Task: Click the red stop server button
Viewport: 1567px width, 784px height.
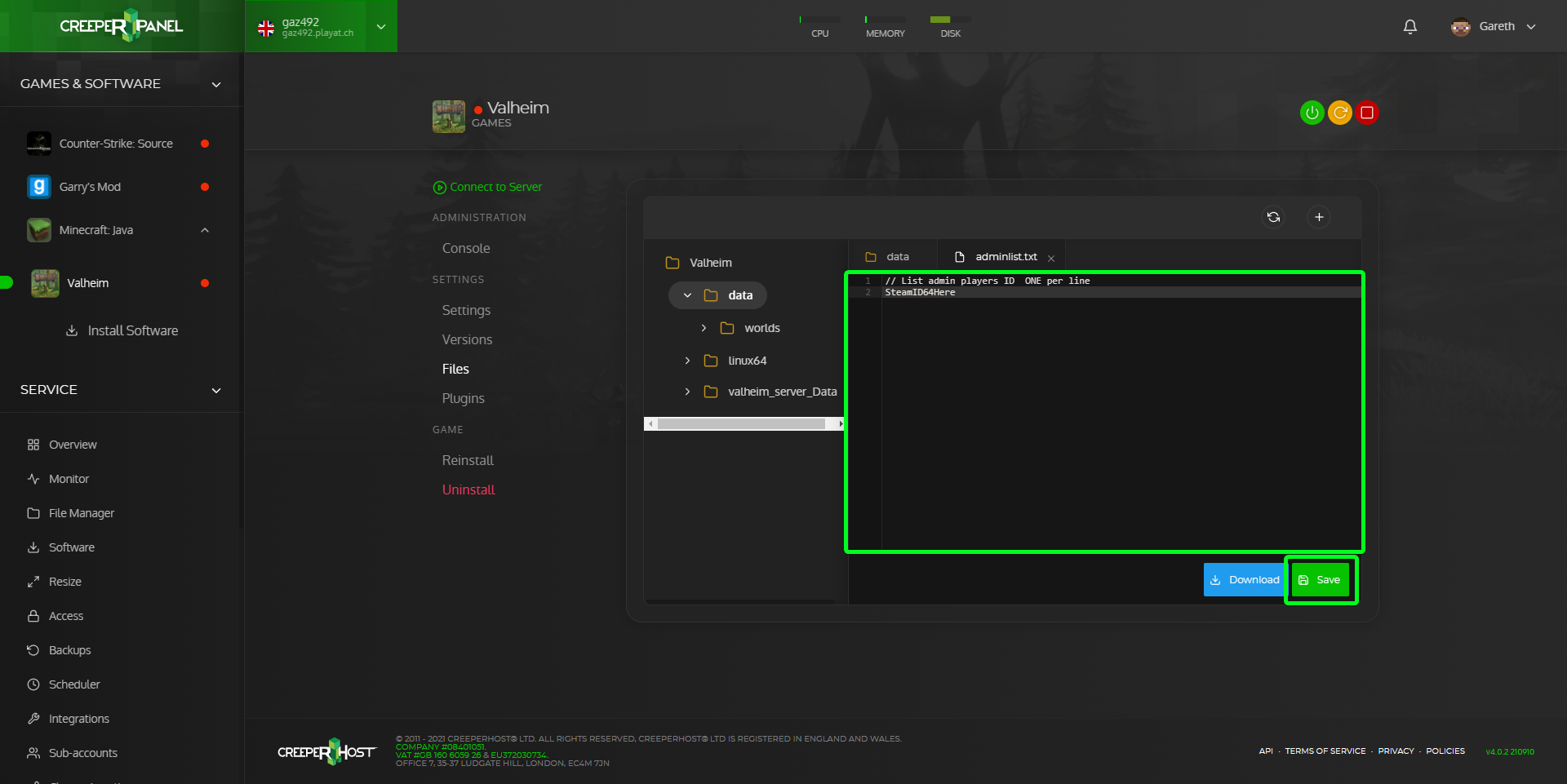Action: (1367, 113)
